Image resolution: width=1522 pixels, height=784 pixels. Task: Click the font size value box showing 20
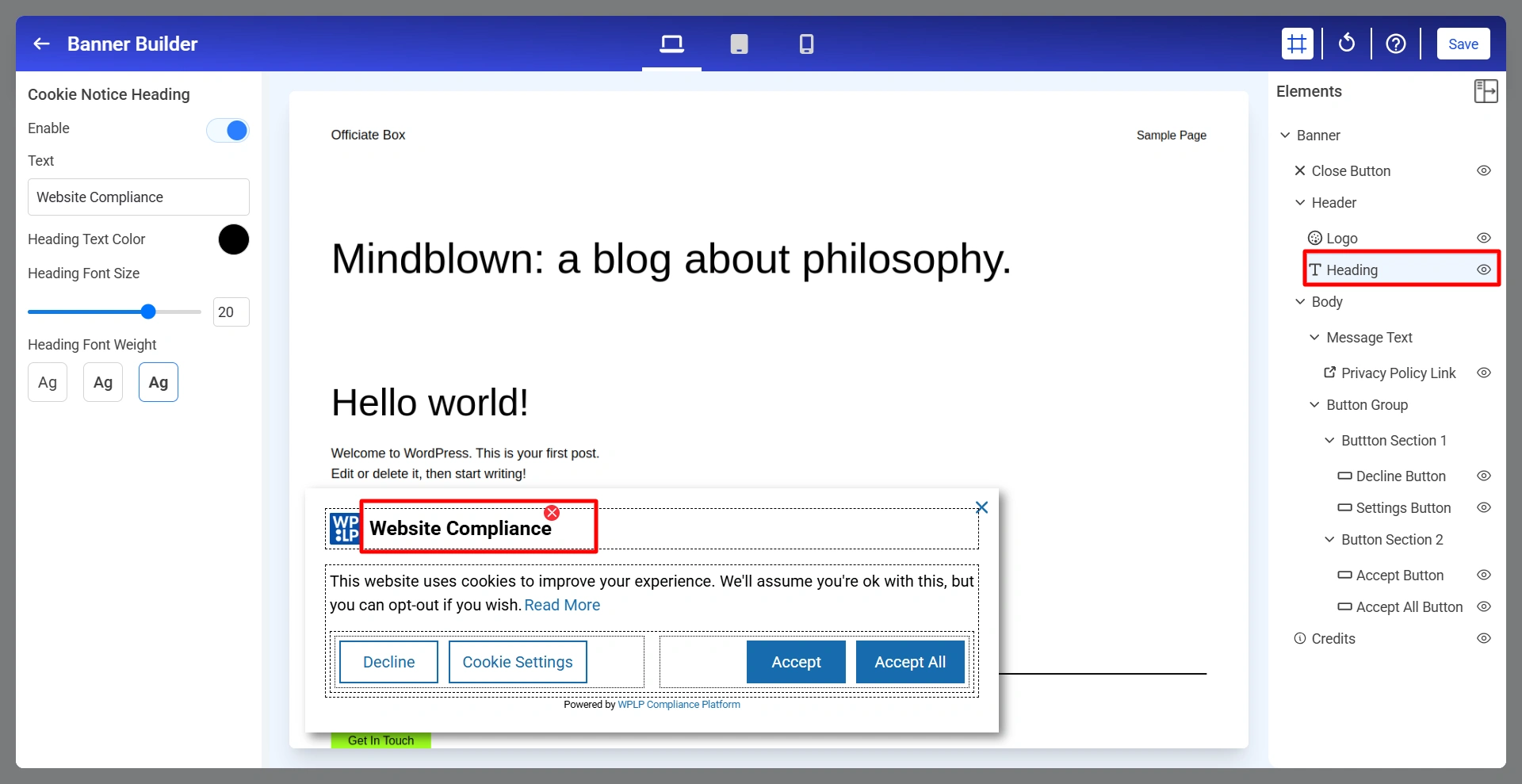231,312
